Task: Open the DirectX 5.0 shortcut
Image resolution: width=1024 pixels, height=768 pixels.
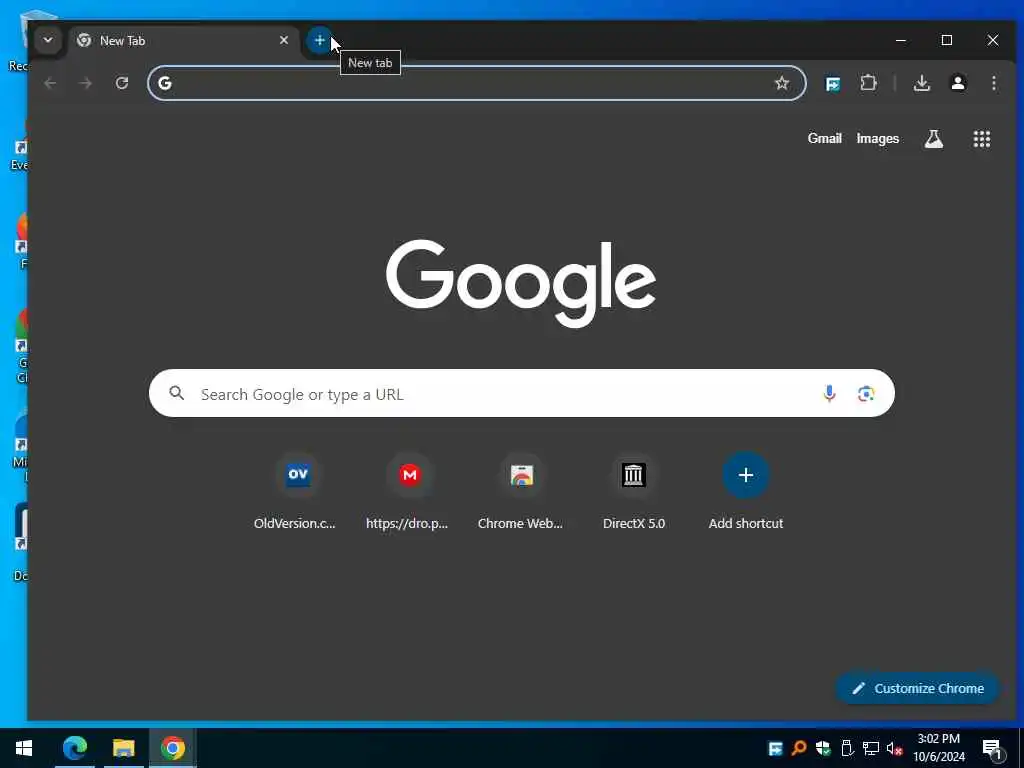Action: coord(633,491)
